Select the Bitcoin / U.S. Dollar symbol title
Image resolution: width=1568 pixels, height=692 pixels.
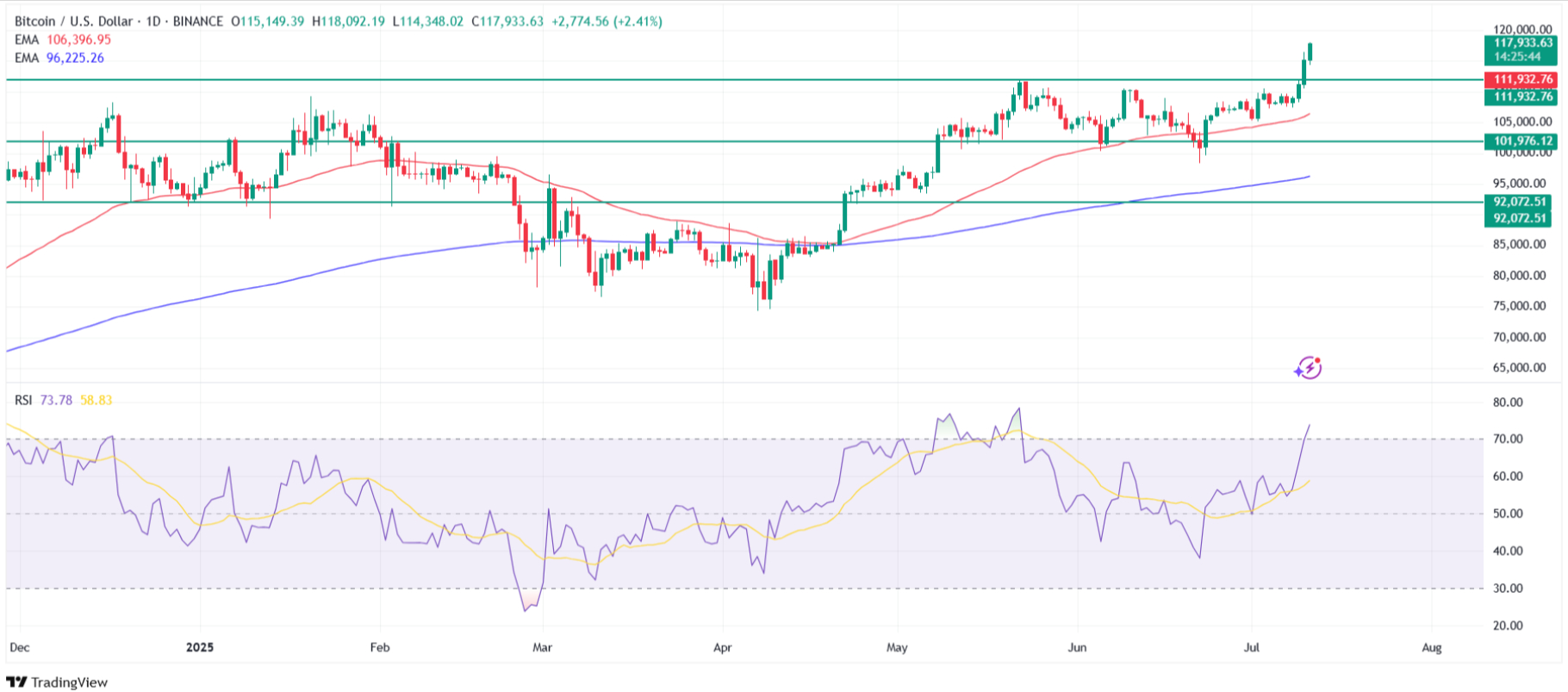74,21
